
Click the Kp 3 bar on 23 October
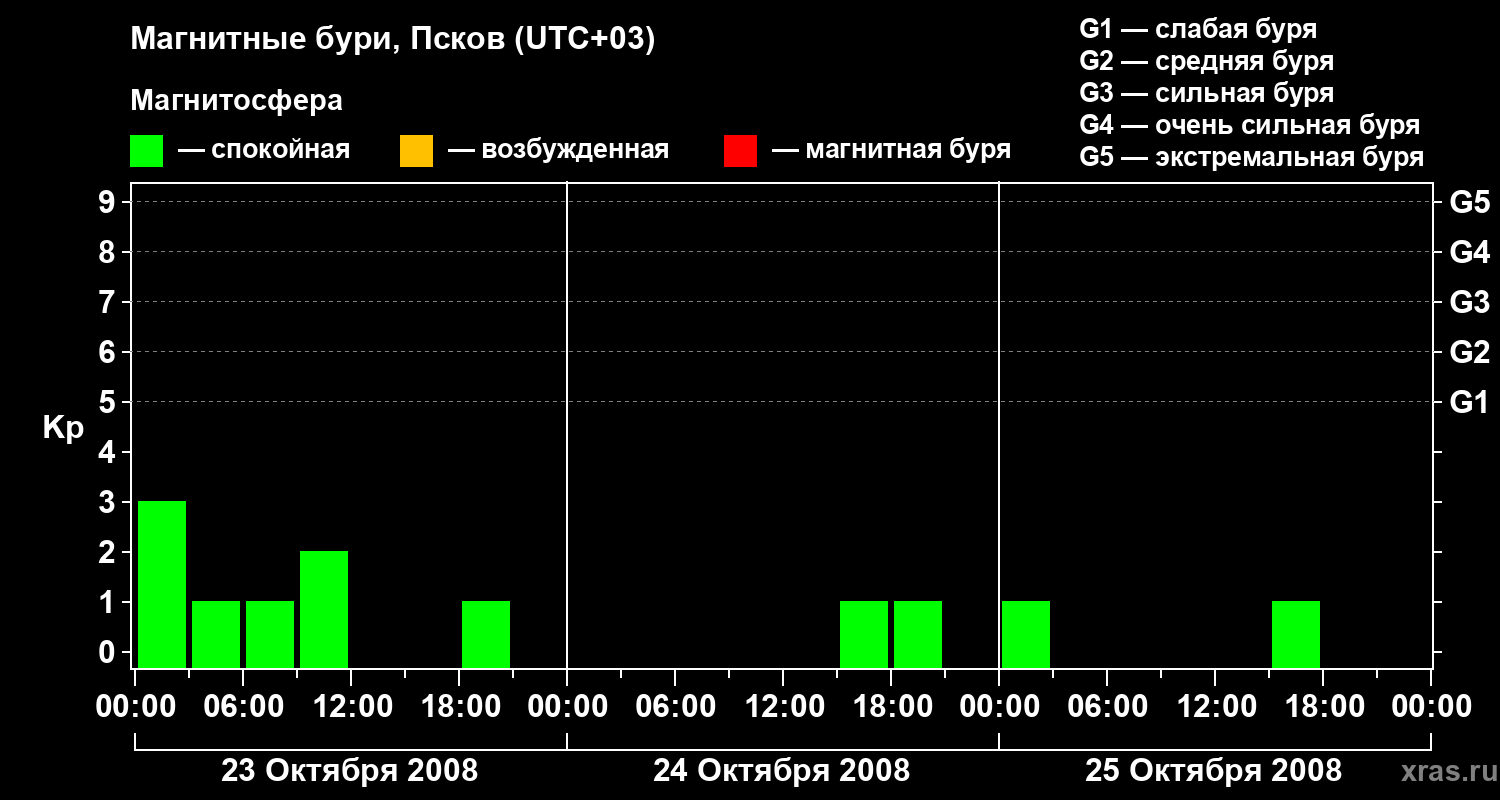[162, 584]
